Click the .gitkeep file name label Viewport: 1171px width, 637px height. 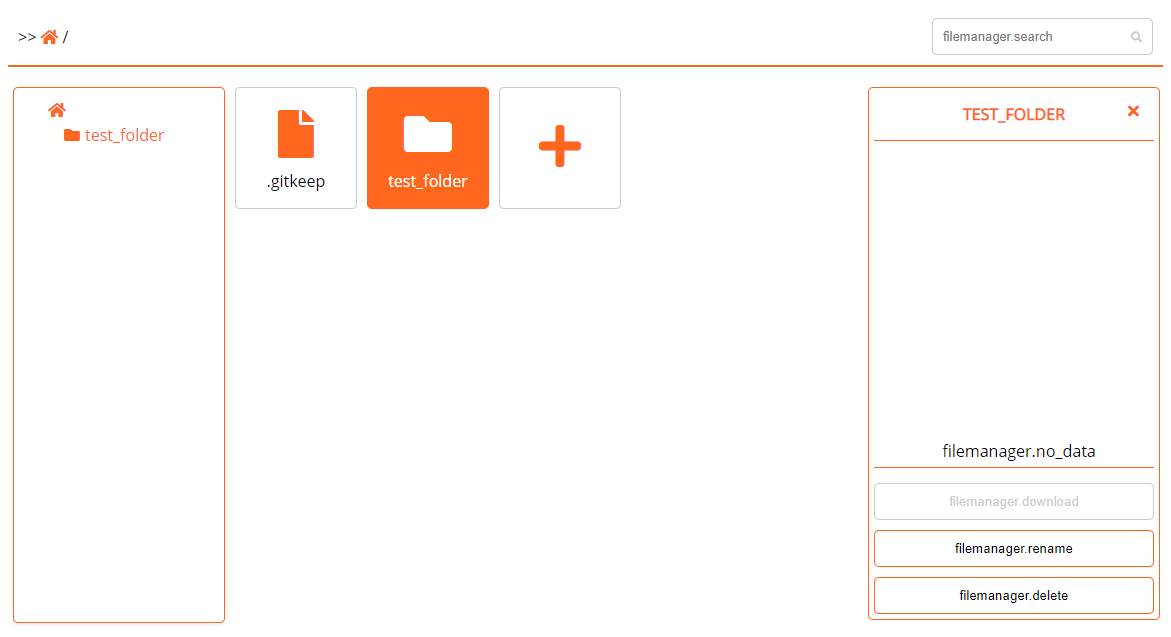pos(296,181)
